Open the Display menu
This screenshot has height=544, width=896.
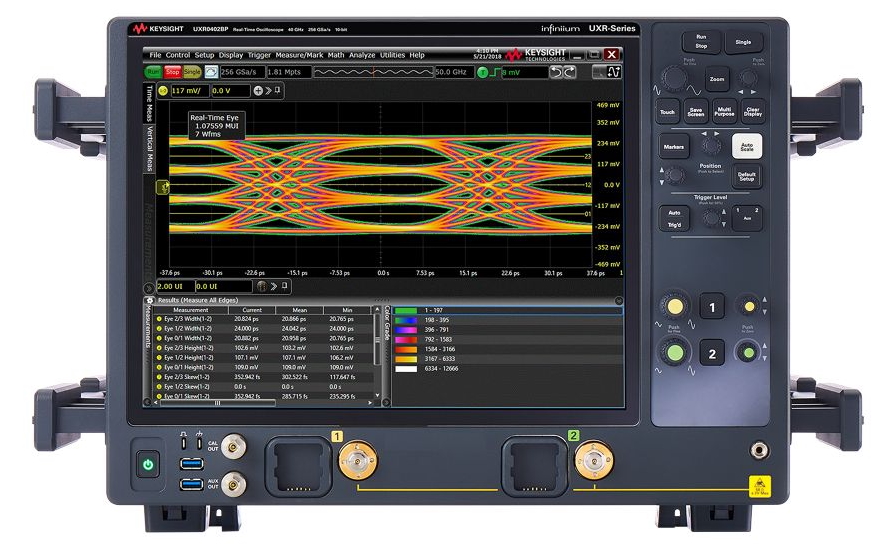231,55
